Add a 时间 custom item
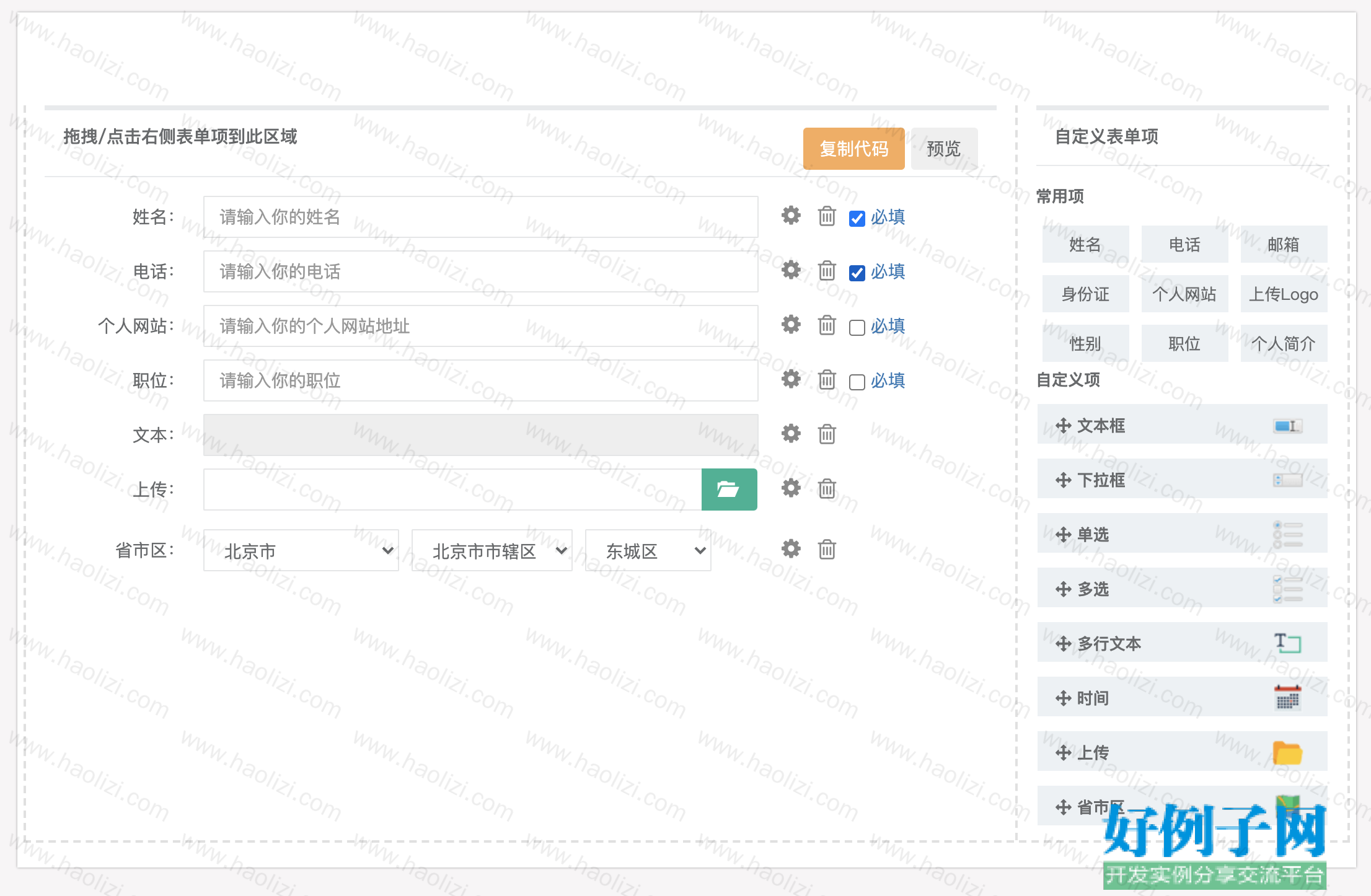This screenshot has height=896, width=1371. pos(1183,698)
